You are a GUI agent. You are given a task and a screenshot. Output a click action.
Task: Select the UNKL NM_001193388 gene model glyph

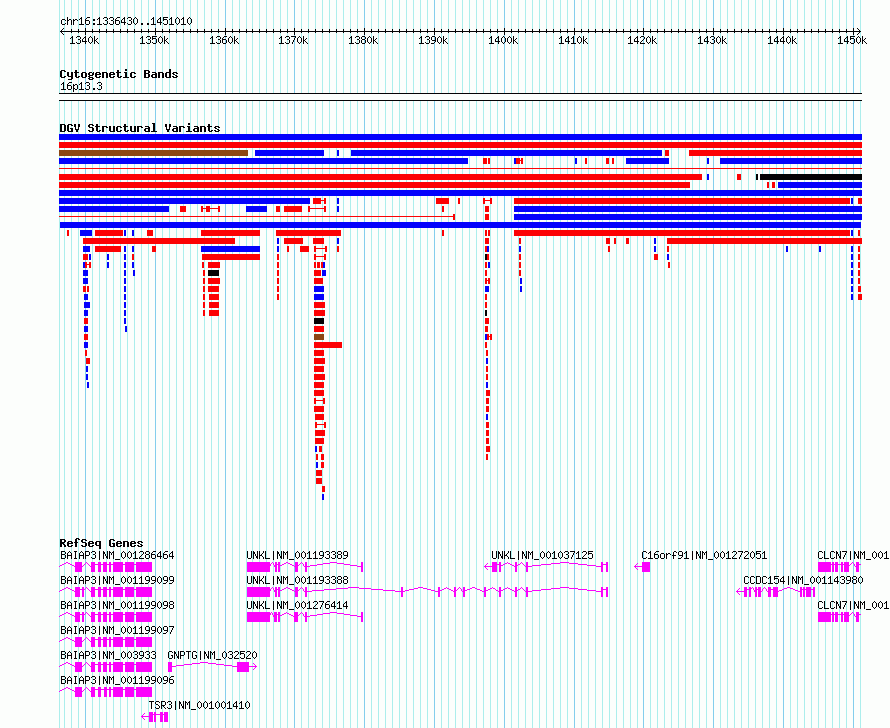[x=427, y=592]
